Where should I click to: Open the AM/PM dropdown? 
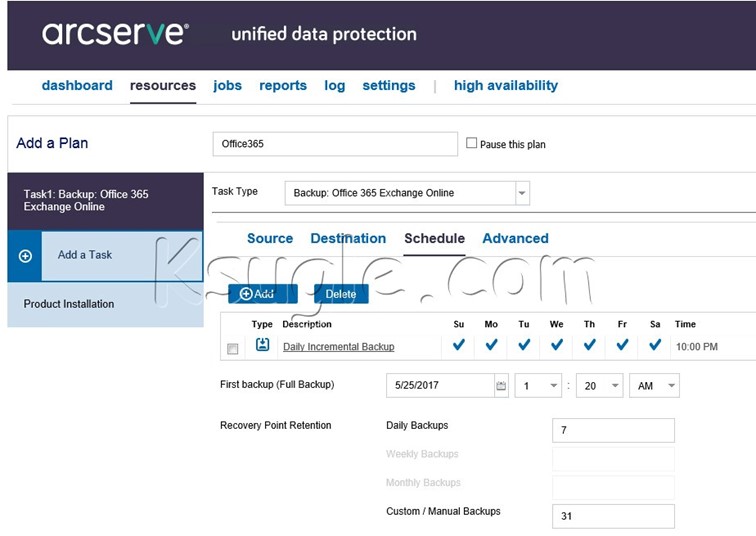654,386
